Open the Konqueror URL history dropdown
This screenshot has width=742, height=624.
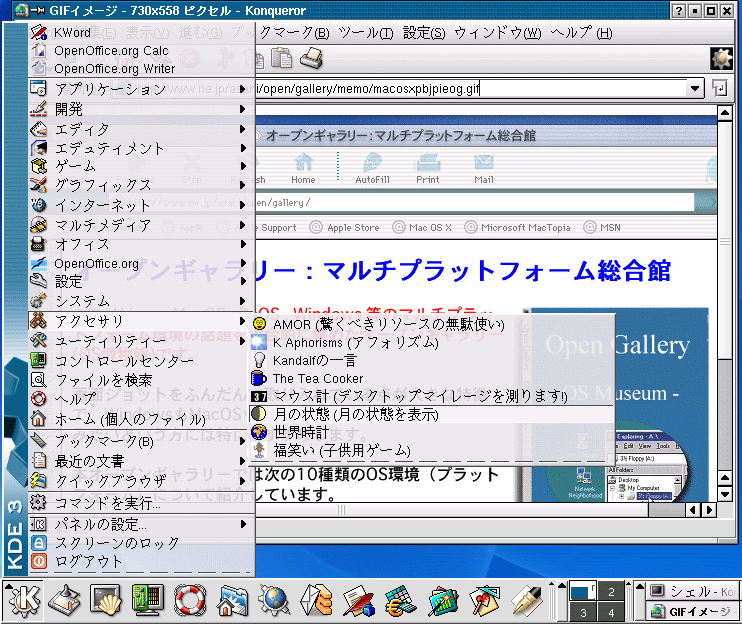tap(694, 88)
